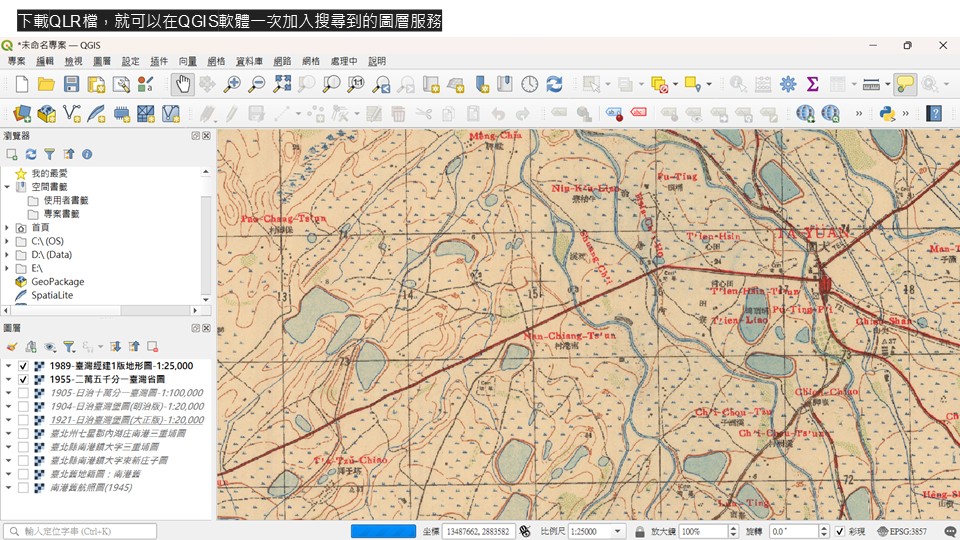Click the Zoom In magnifier tool
960x540 pixels.
233,84
